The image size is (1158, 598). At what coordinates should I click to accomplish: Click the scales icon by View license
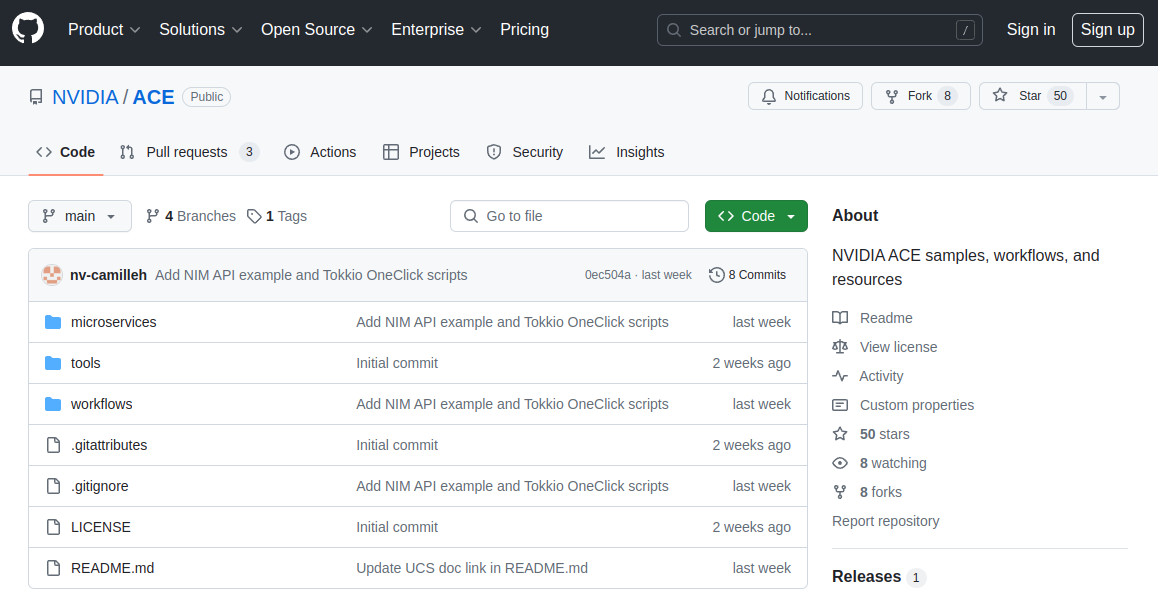tap(840, 347)
